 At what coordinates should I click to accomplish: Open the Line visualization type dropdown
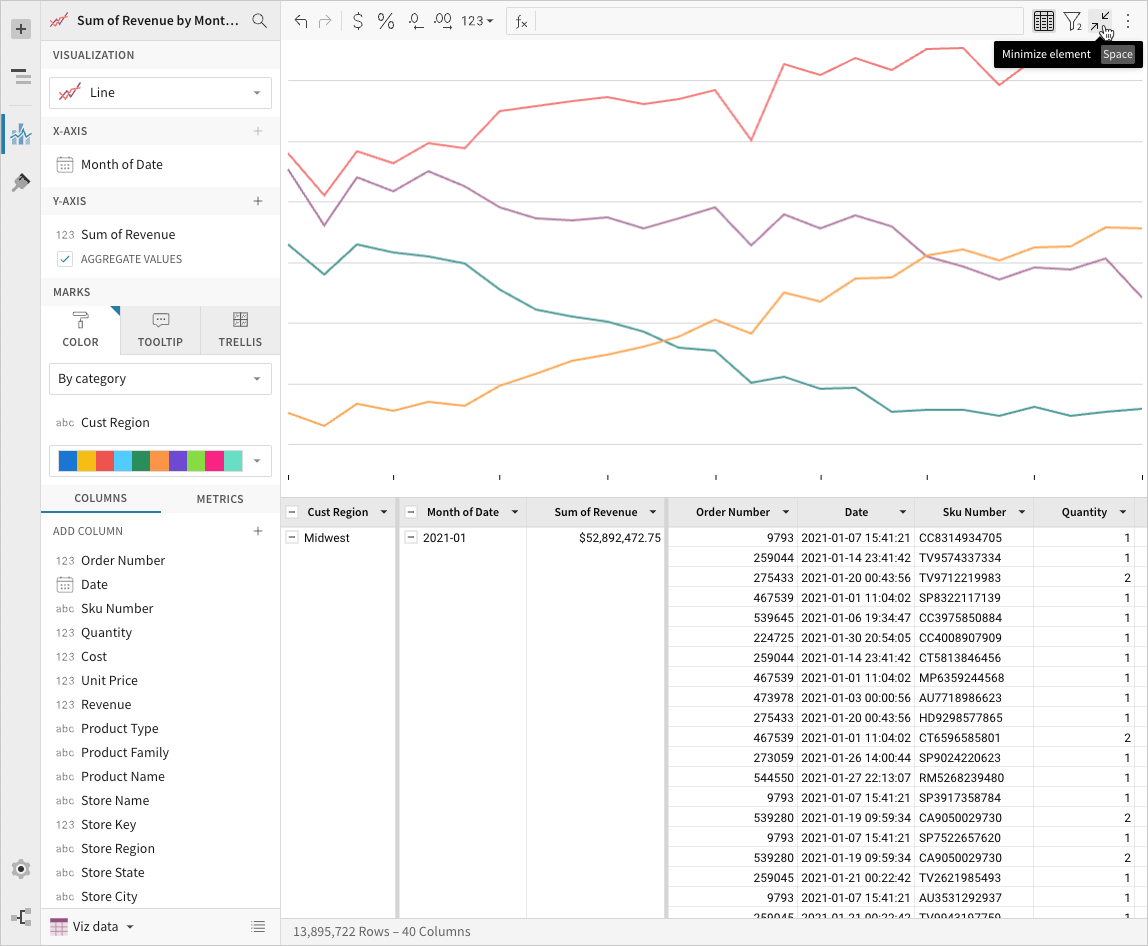pos(160,93)
